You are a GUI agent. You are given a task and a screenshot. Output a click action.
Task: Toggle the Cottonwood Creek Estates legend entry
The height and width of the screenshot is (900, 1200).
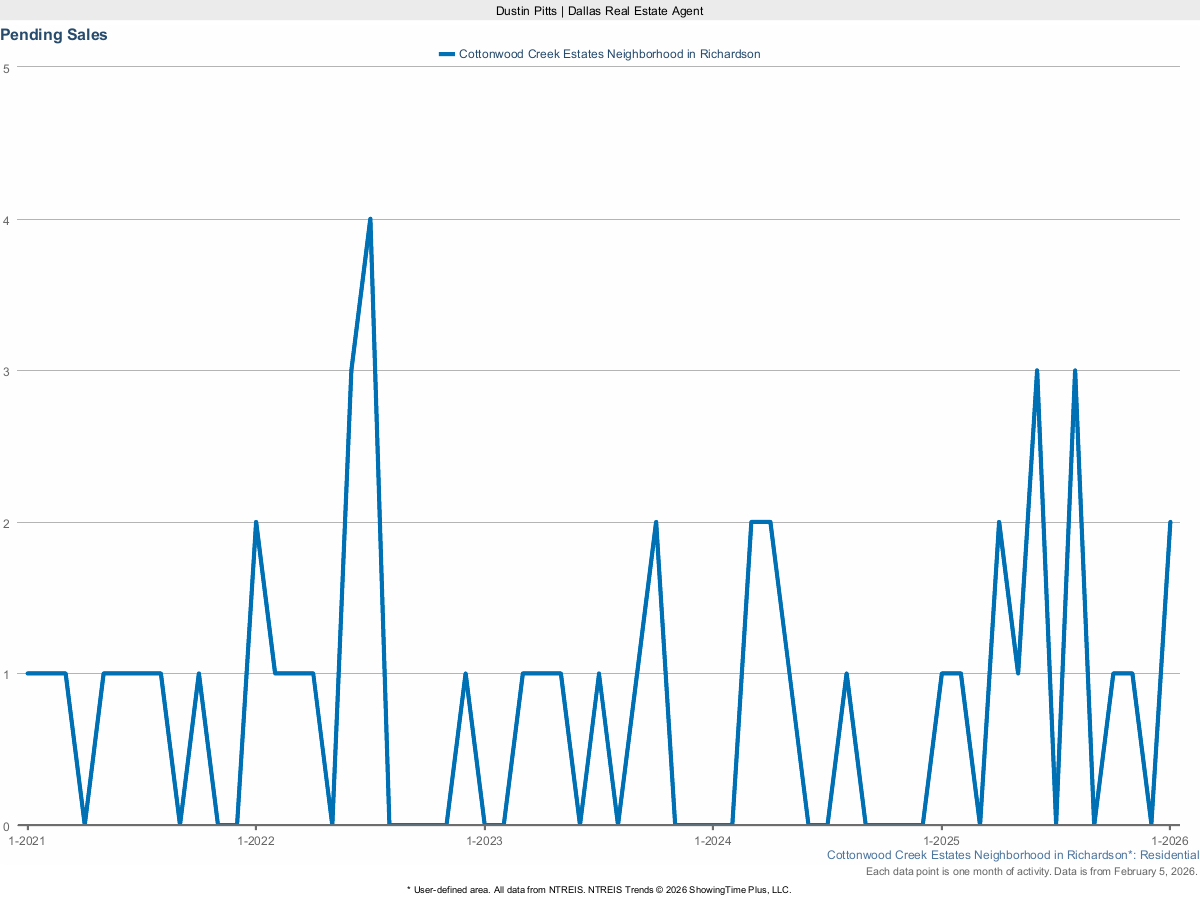609,54
